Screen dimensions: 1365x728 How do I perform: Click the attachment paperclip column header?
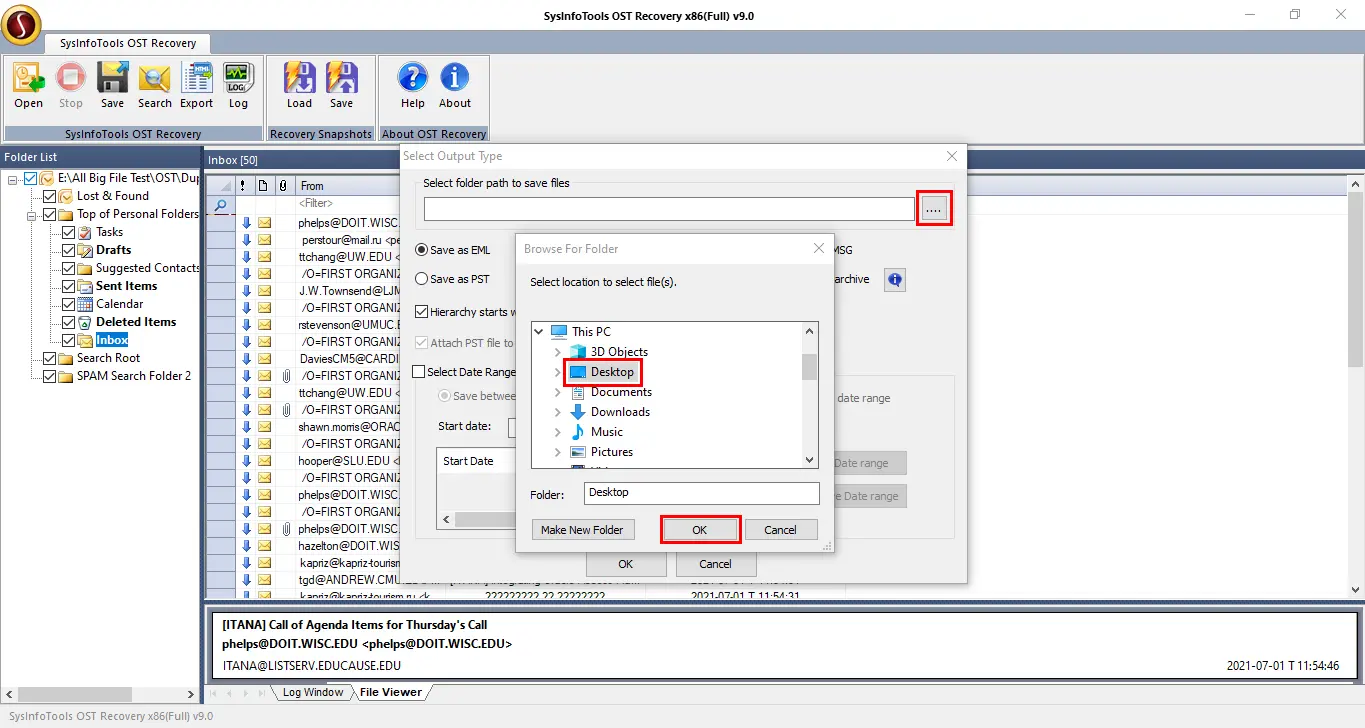tap(284, 186)
